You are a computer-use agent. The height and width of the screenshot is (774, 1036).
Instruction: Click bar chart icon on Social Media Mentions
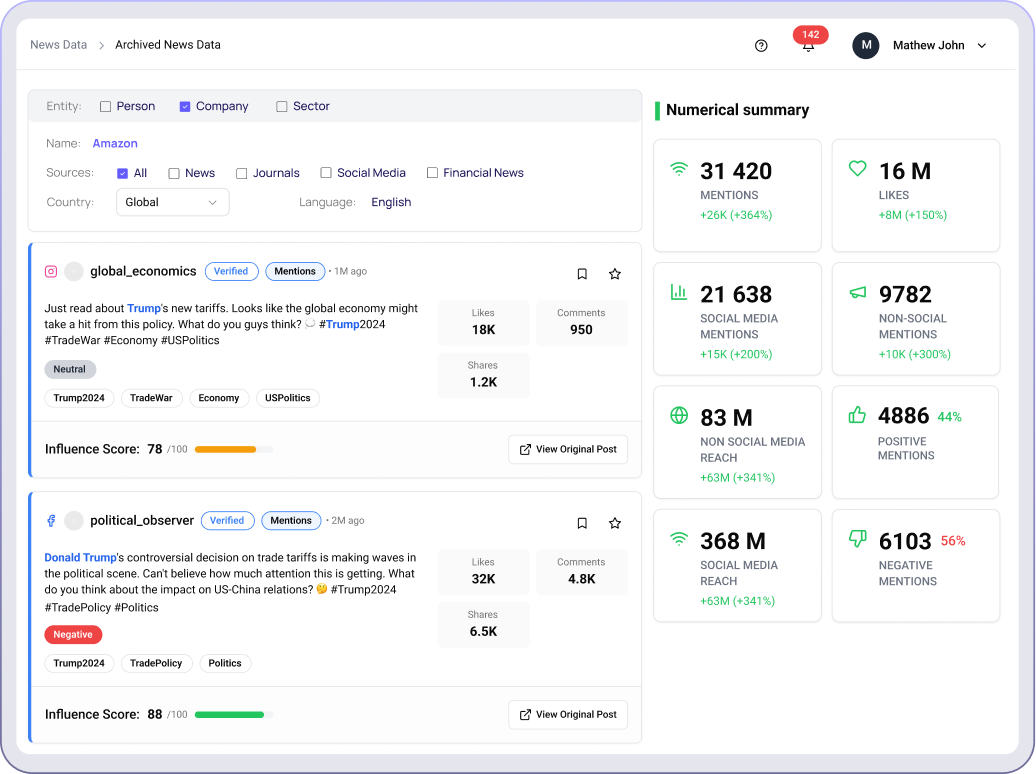[679, 292]
